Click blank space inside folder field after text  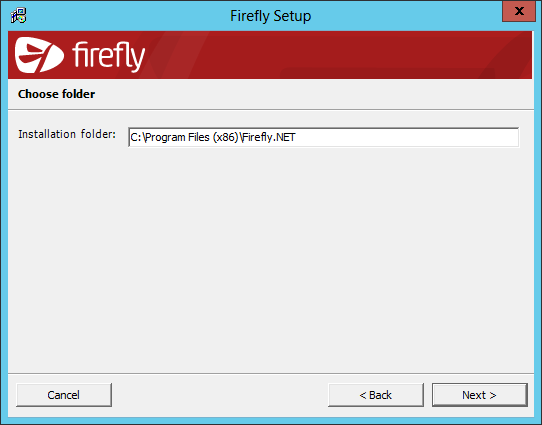coord(408,137)
